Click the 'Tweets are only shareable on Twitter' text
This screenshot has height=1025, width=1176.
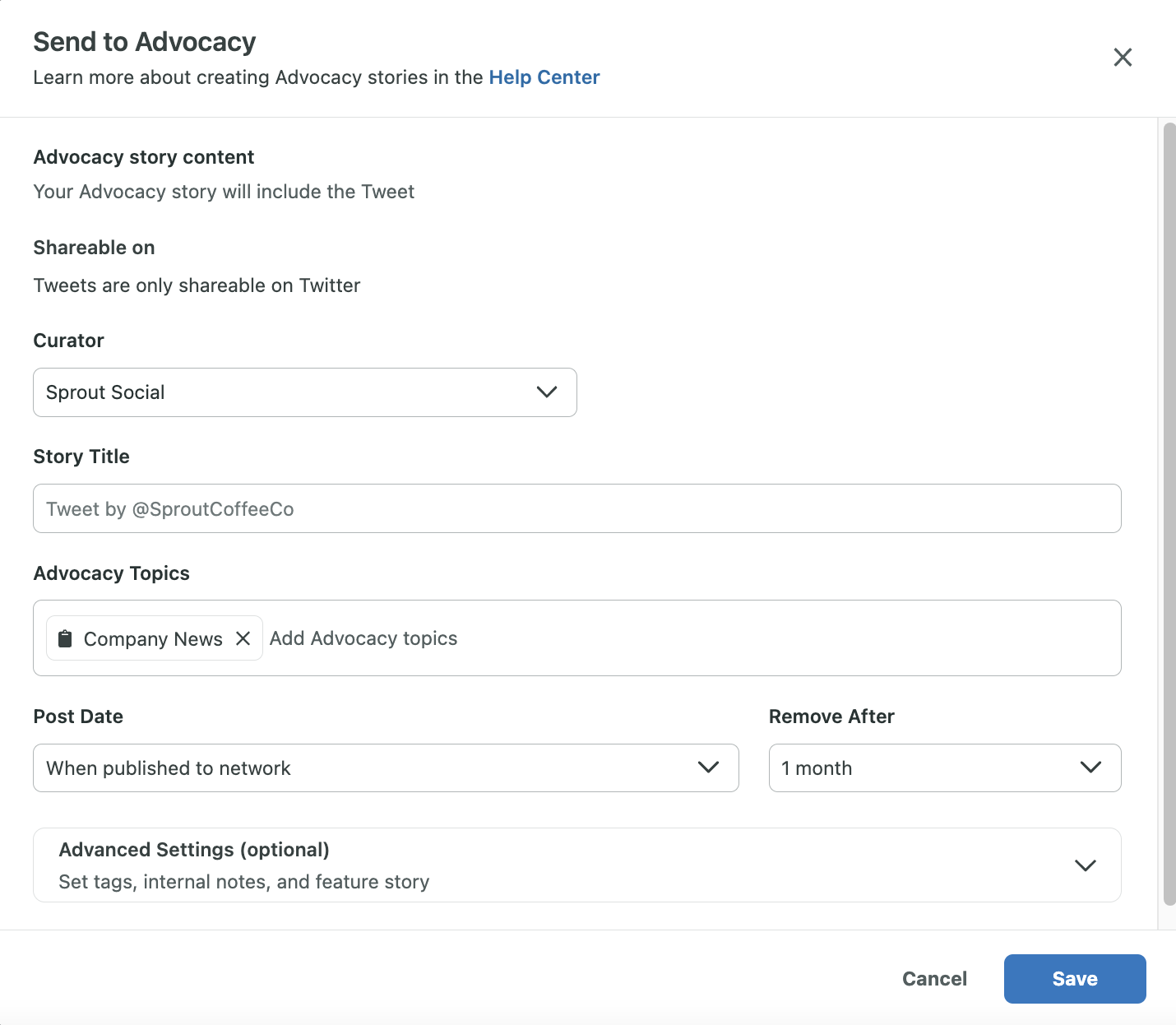[197, 285]
